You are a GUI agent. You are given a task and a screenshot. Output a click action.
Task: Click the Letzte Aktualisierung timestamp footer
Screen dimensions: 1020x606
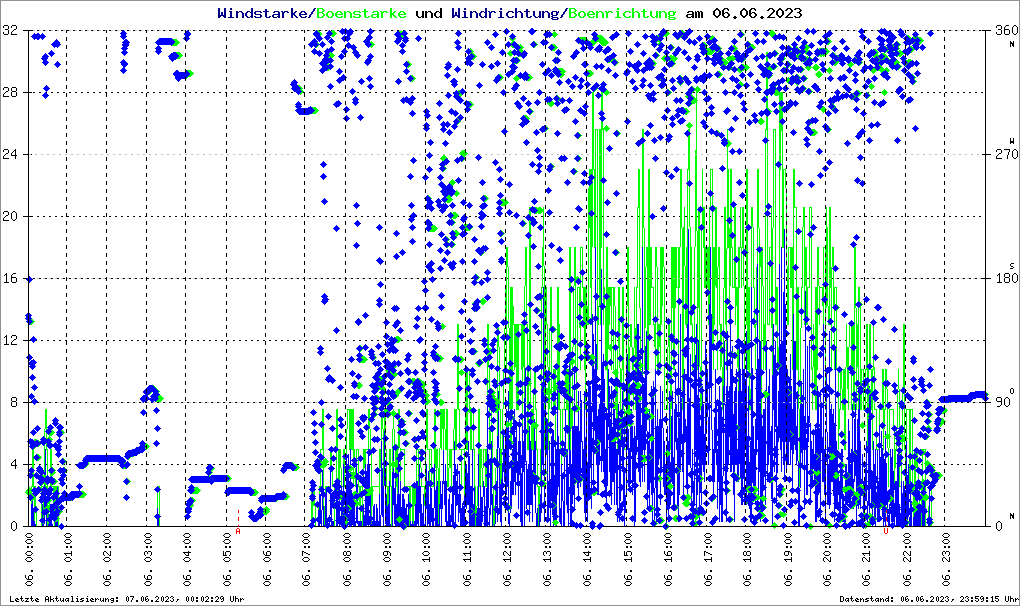click(x=127, y=599)
